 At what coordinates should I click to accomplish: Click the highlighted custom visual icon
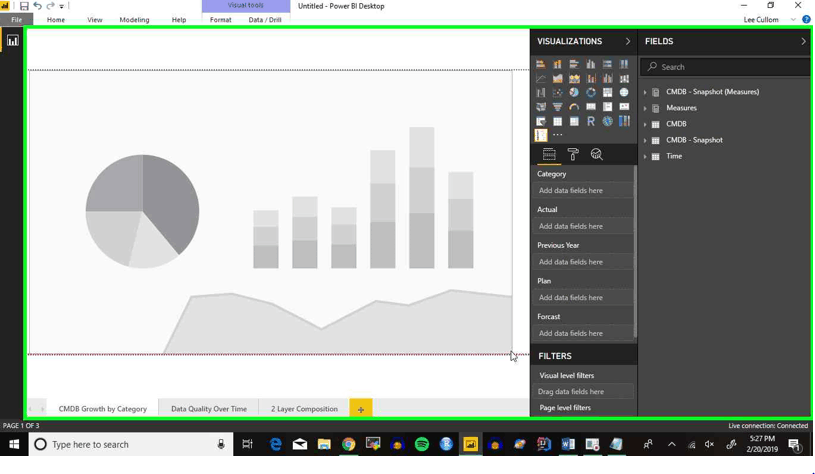click(541, 135)
